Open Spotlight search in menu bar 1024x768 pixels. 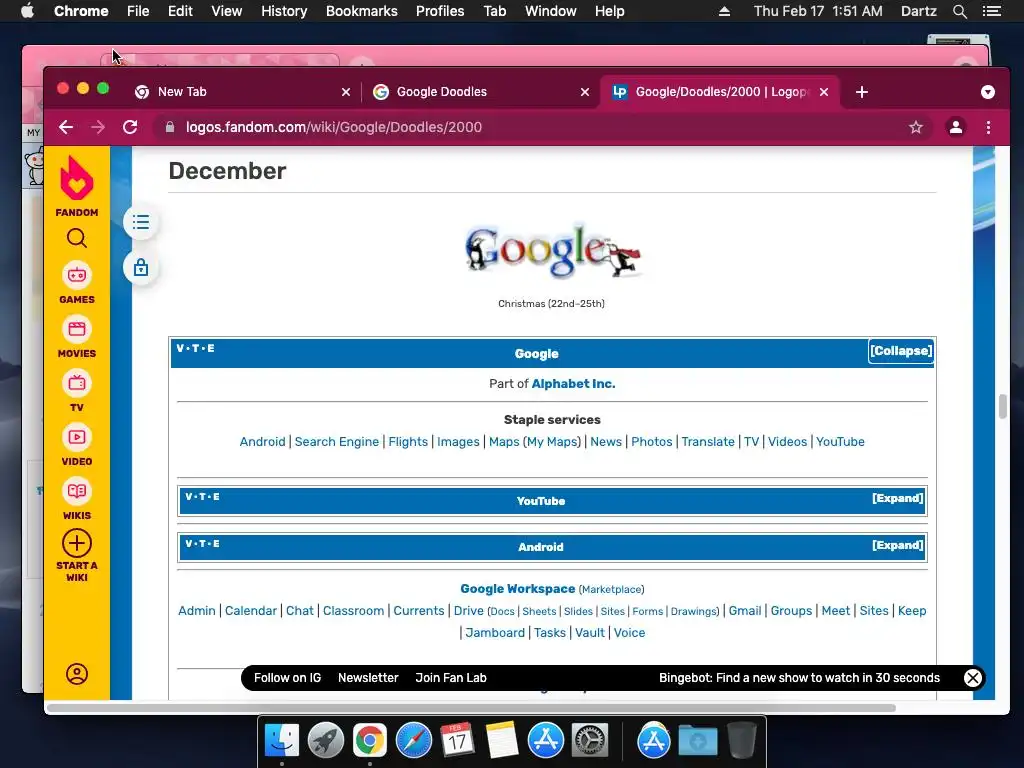959,11
